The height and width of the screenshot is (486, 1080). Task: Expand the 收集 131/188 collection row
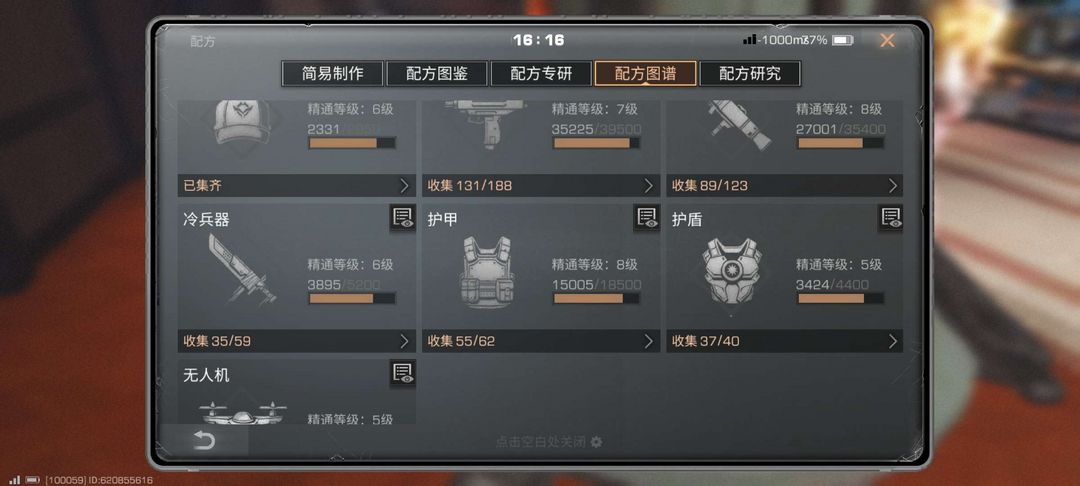coord(541,185)
